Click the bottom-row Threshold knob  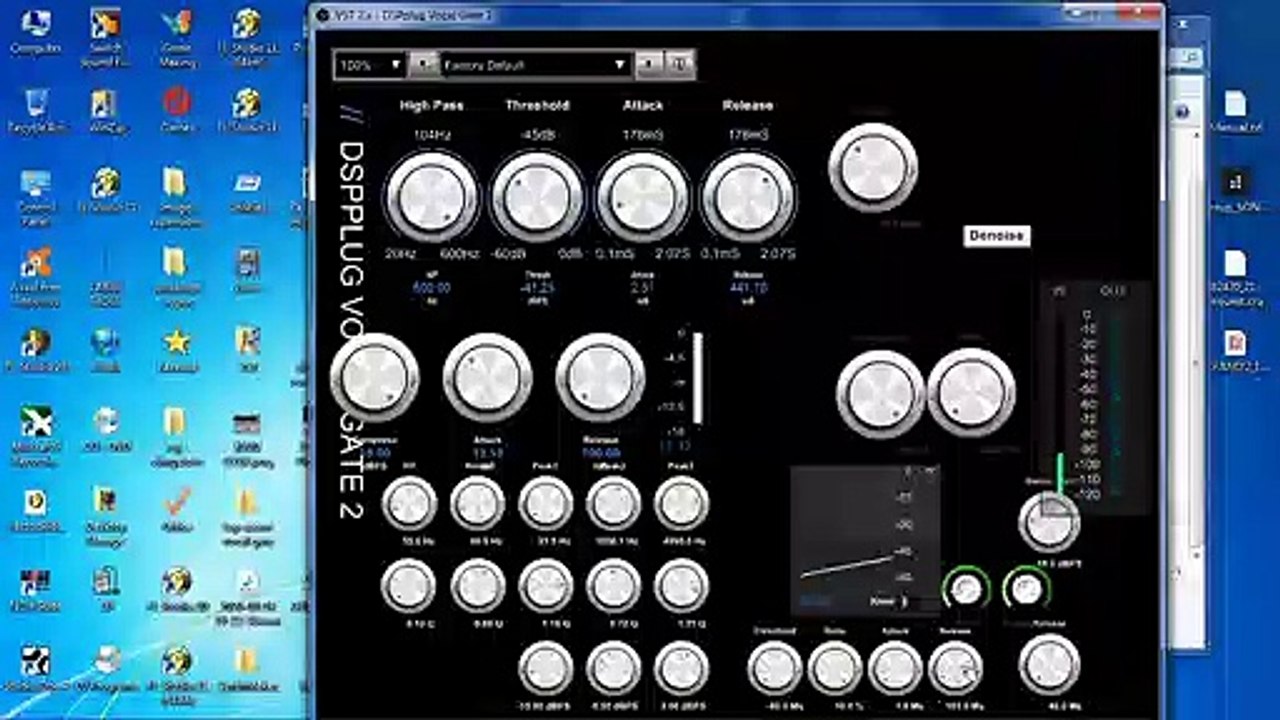[775, 668]
